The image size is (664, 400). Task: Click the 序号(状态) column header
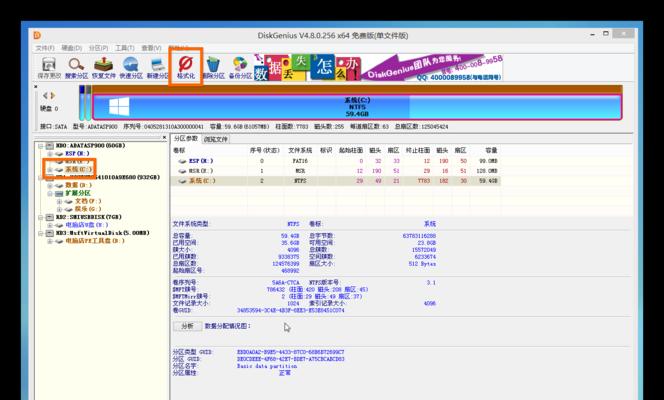[x=267, y=151]
